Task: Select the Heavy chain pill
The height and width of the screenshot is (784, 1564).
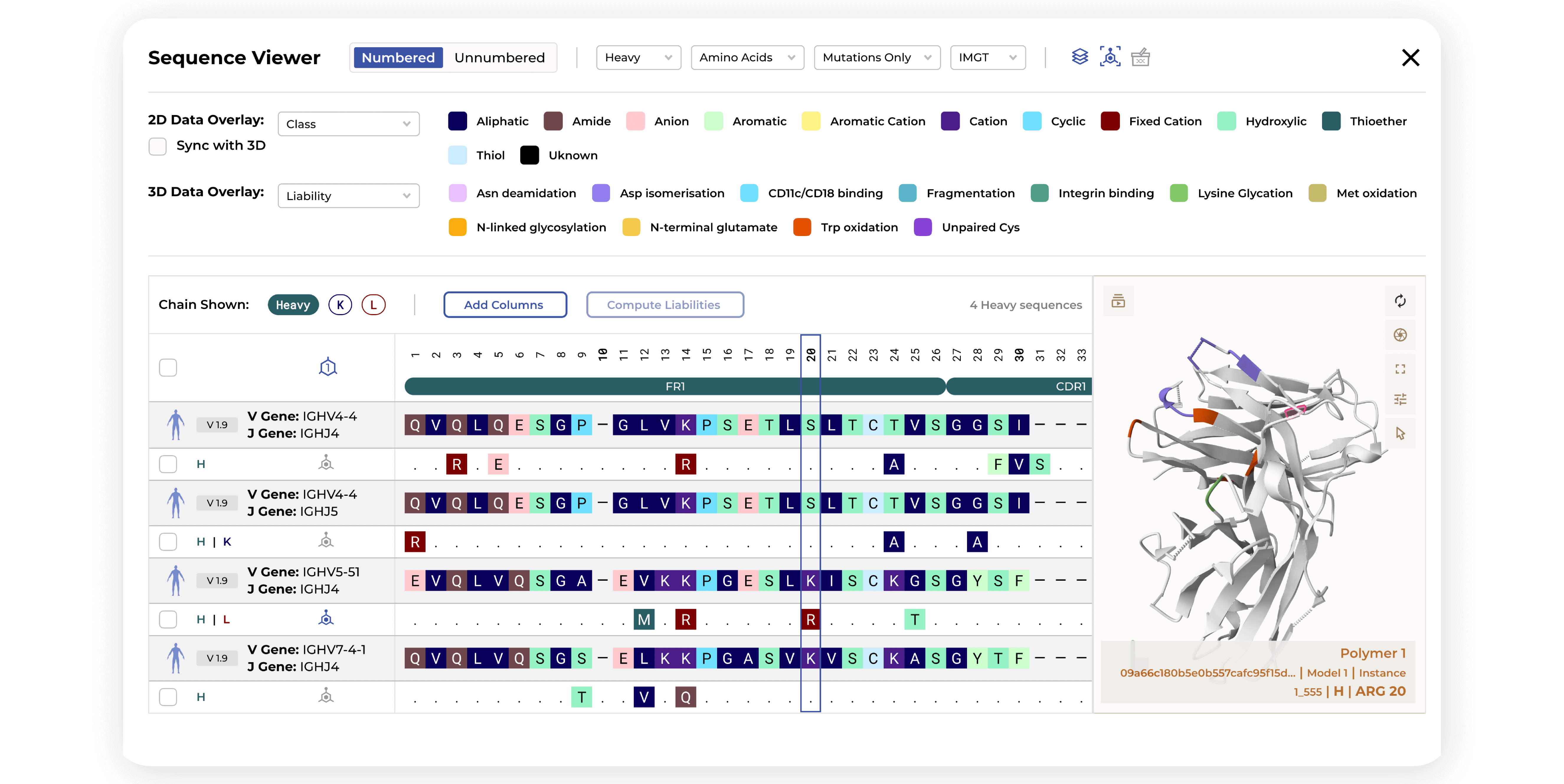Action: click(x=293, y=305)
